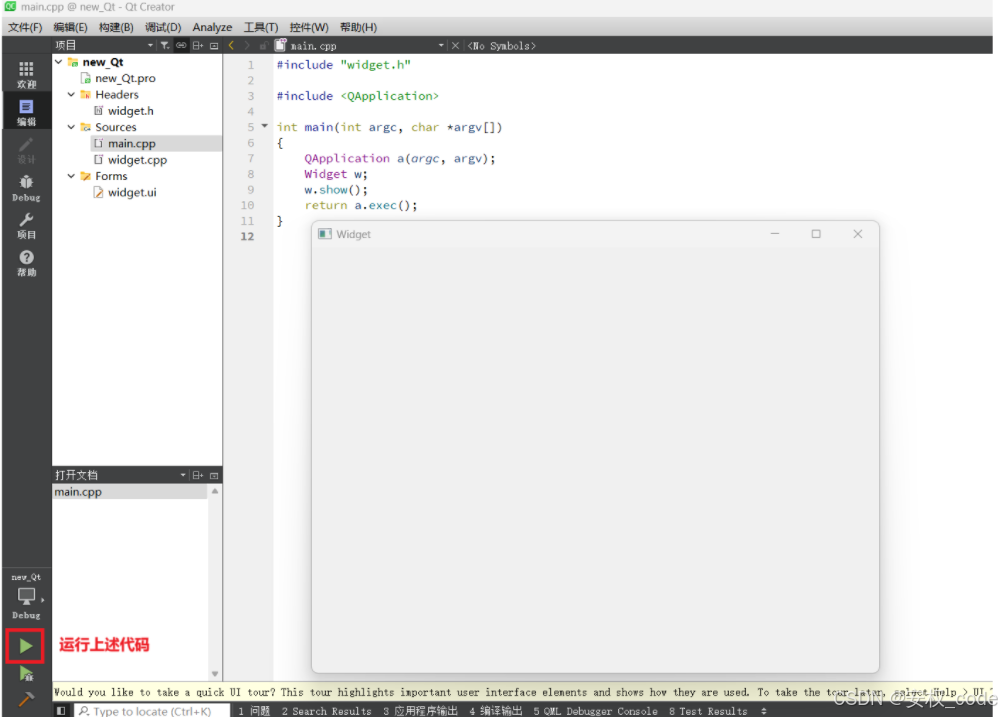
Task: Split the project panel view
Action: pos(198,45)
